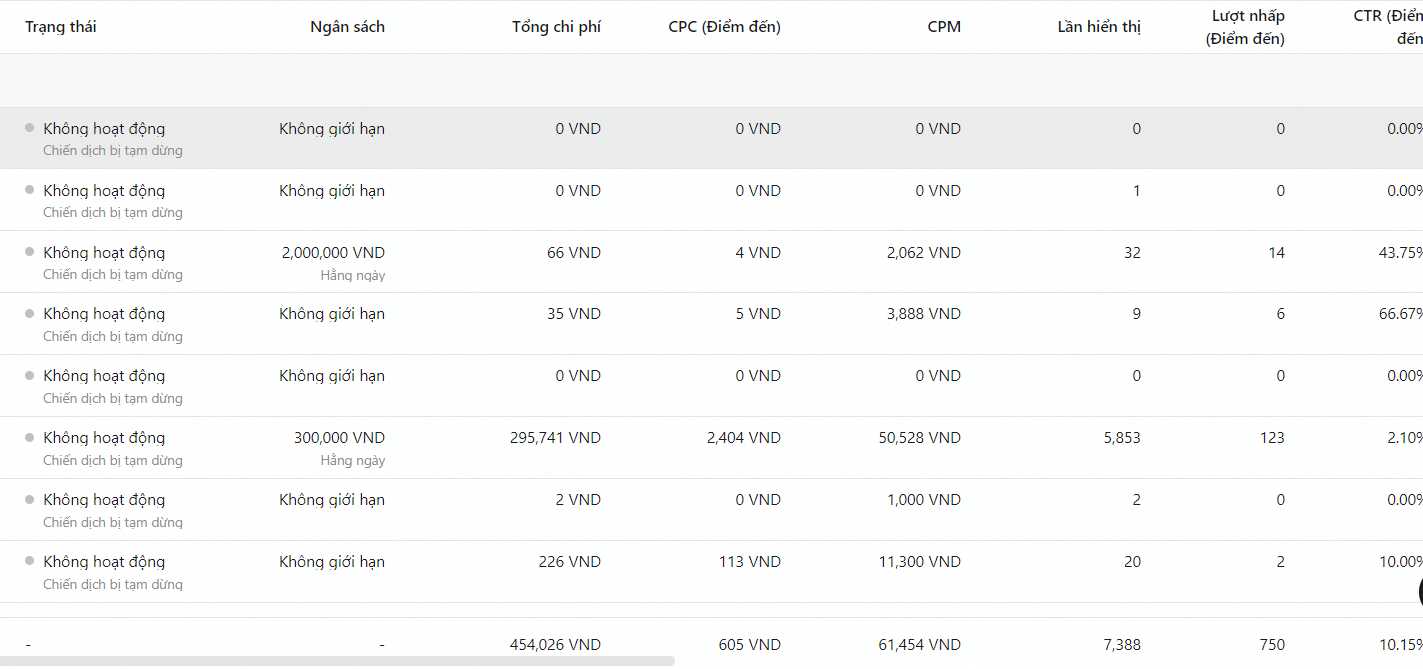Click the Tổng chi phí column header
Viewport: 1423px width, 669px height.
[556, 27]
